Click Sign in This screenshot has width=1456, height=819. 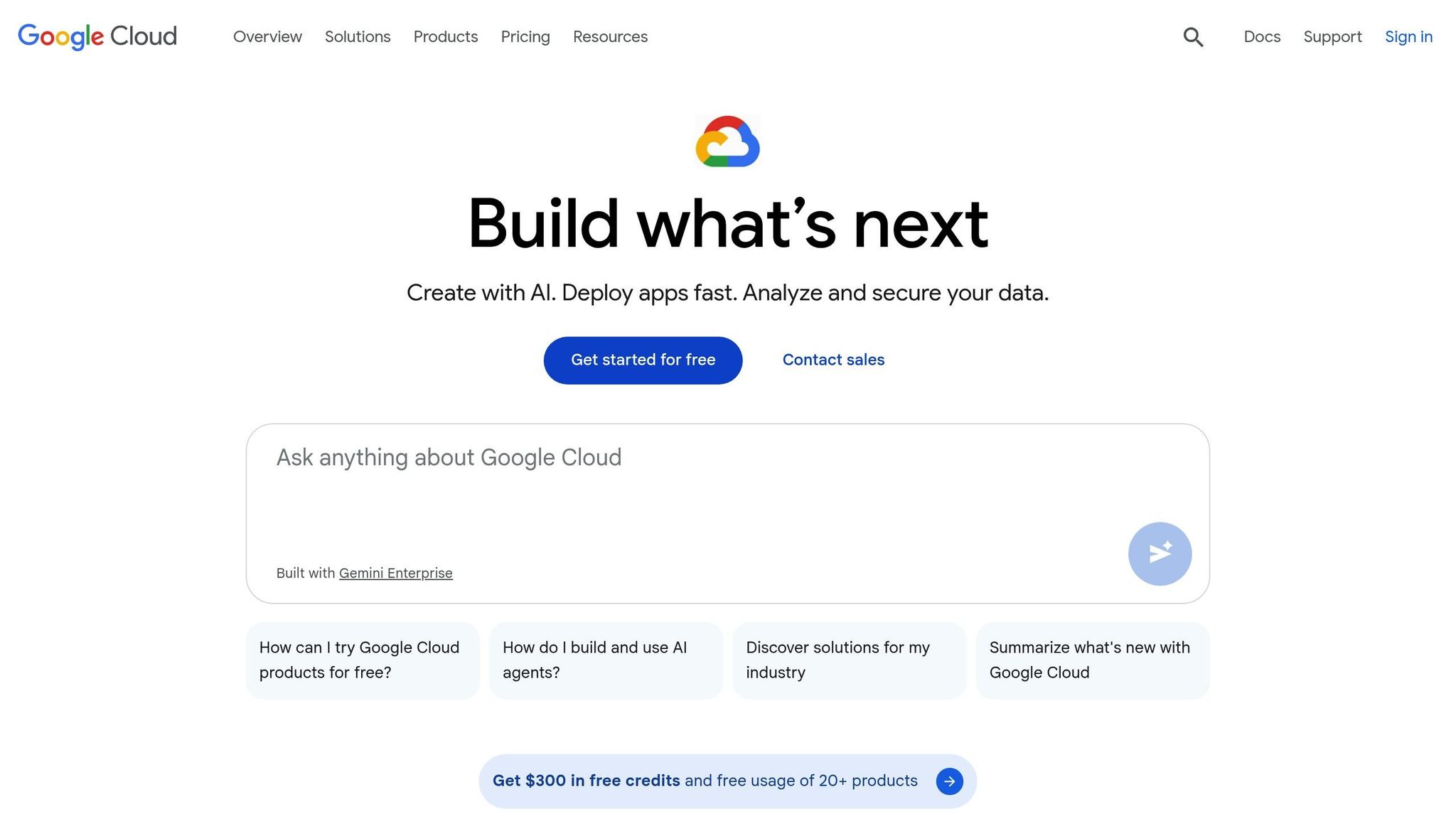click(1408, 37)
